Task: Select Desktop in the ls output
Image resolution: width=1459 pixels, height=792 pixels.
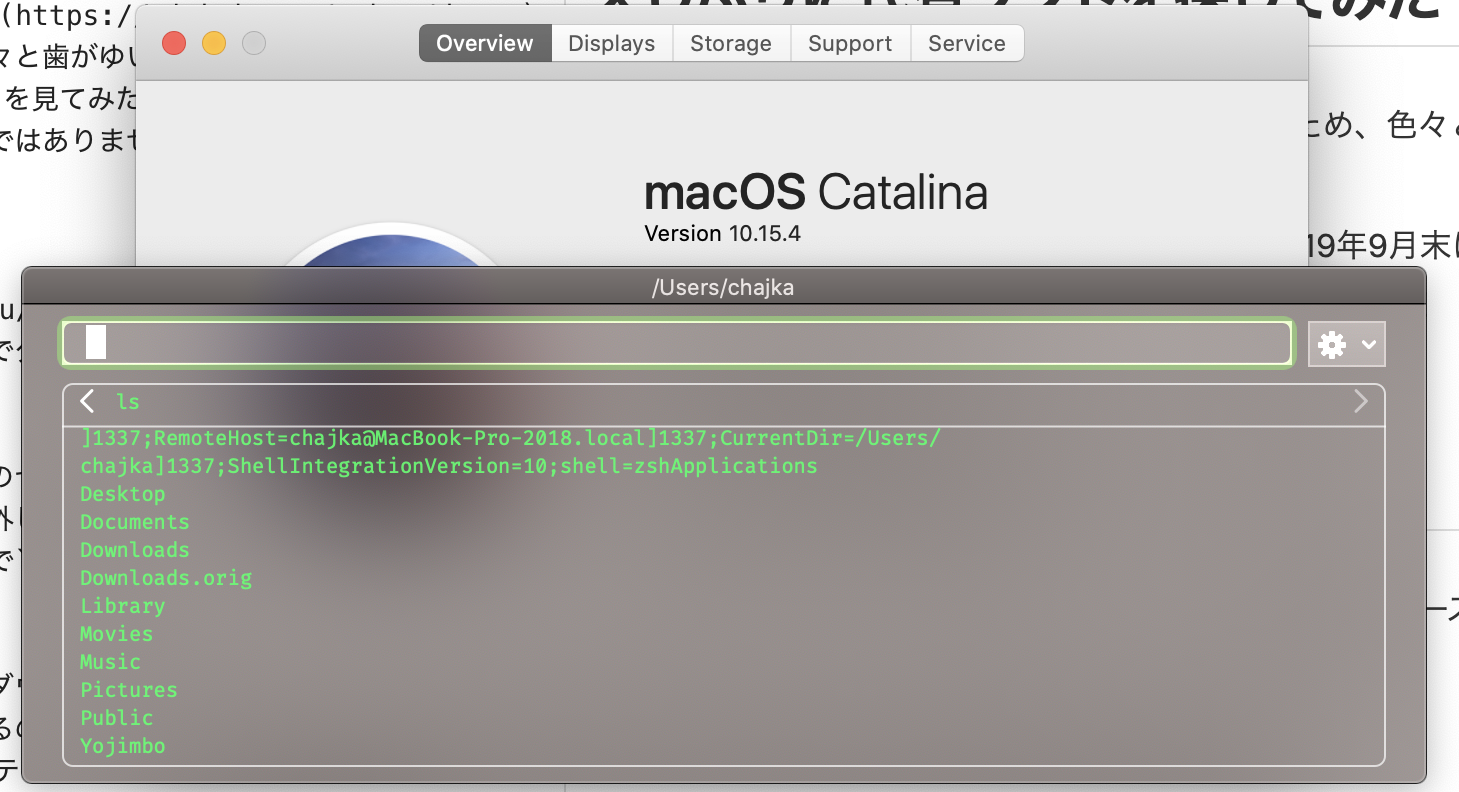Action: 123,494
